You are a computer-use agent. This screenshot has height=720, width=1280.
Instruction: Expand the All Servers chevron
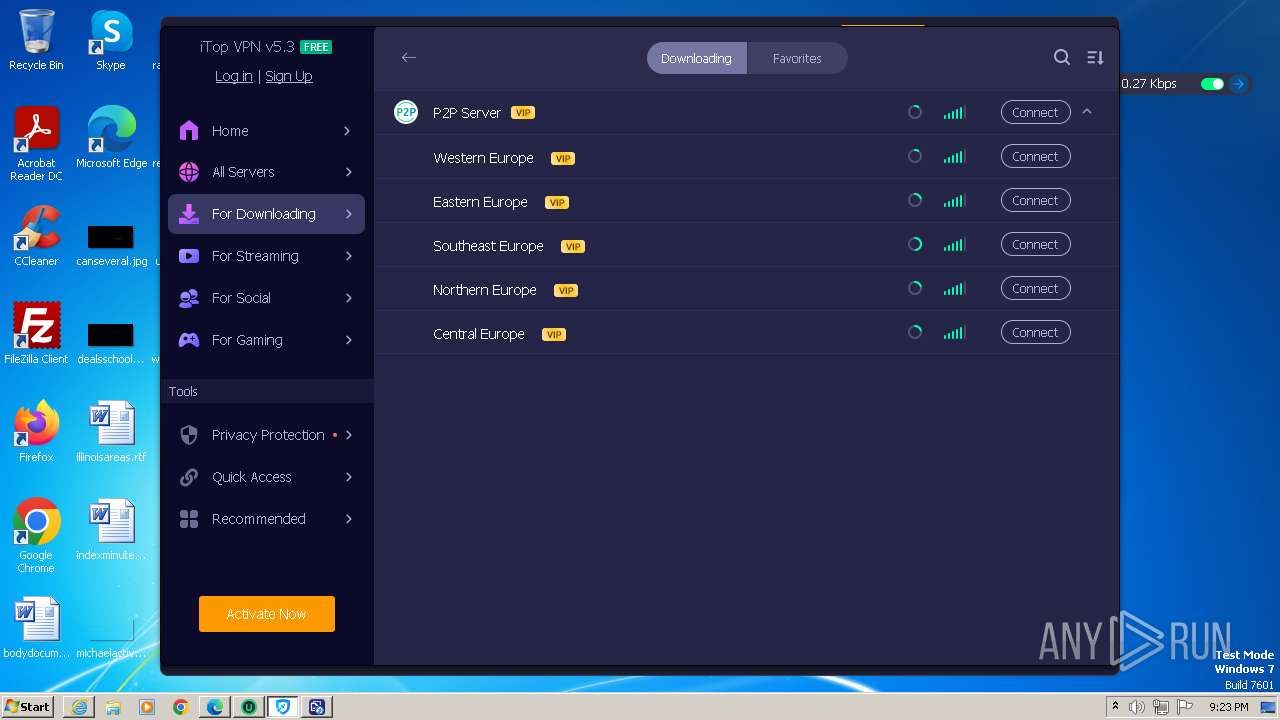click(347, 172)
